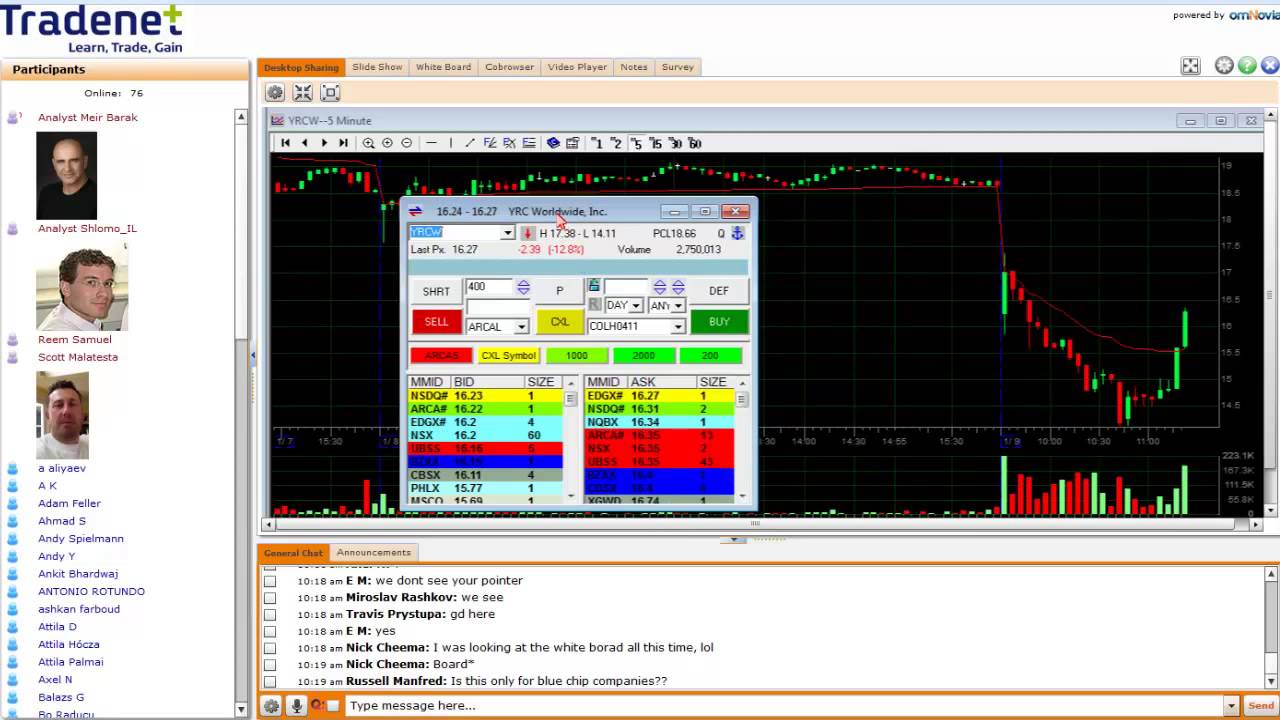Switch to the Slide Show tab
This screenshot has height=720, width=1280.
pos(377,67)
